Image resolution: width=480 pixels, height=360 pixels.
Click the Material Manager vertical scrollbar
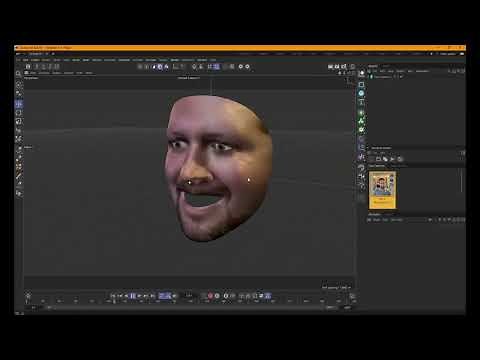click(462, 180)
